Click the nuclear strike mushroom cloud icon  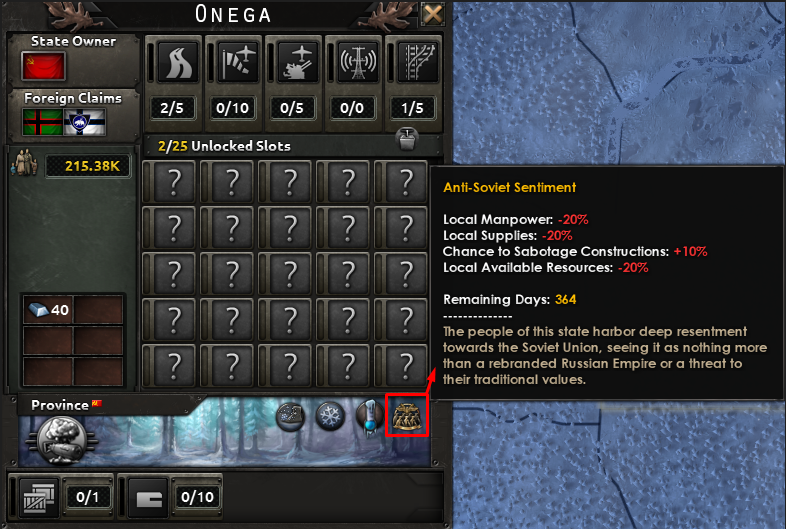pyautogui.click(x=62, y=440)
